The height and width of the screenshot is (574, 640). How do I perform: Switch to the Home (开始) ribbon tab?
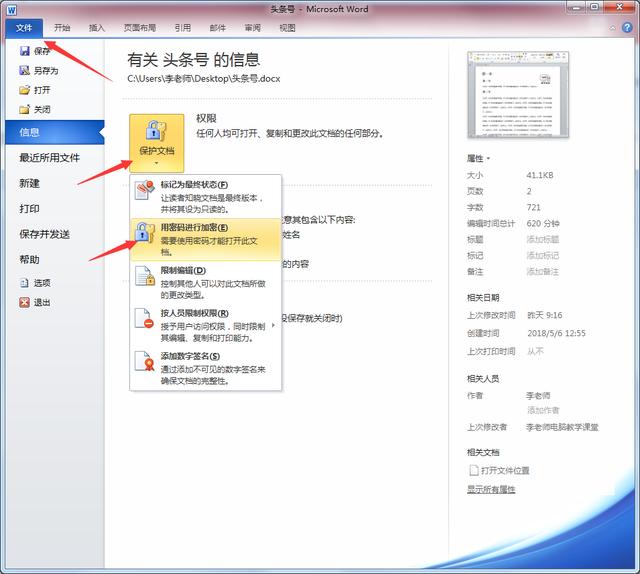pyautogui.click(x=62, y=28)
